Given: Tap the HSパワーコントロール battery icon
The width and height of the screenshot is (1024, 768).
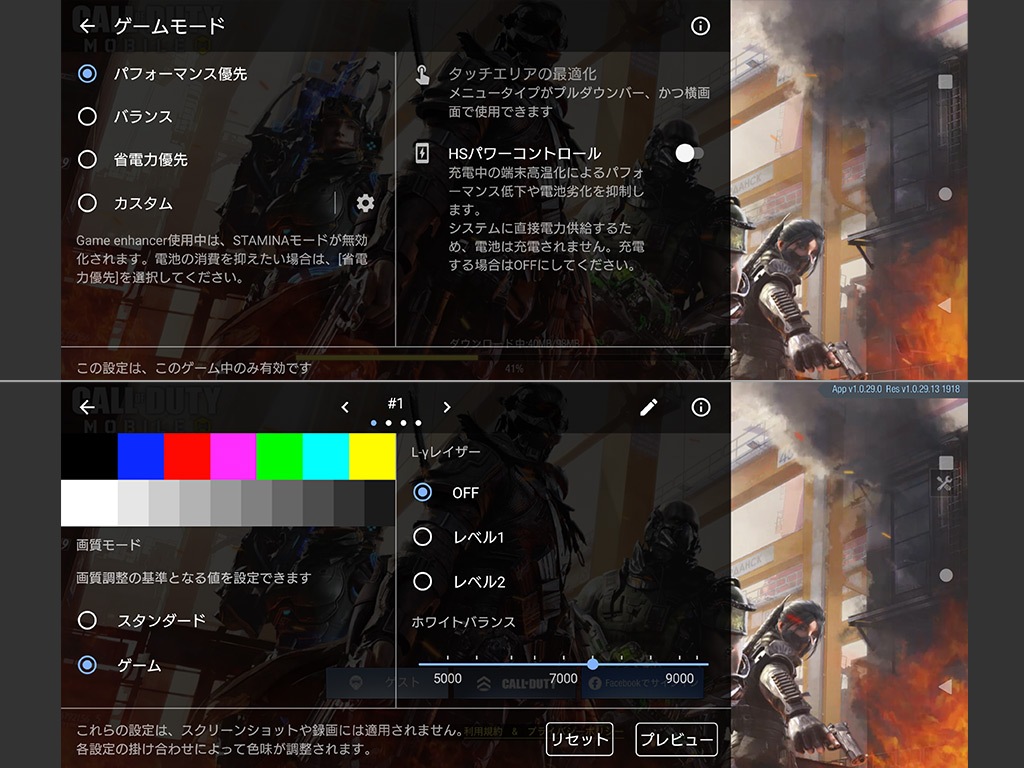Looking at the screenshot, I should [423, 153].
